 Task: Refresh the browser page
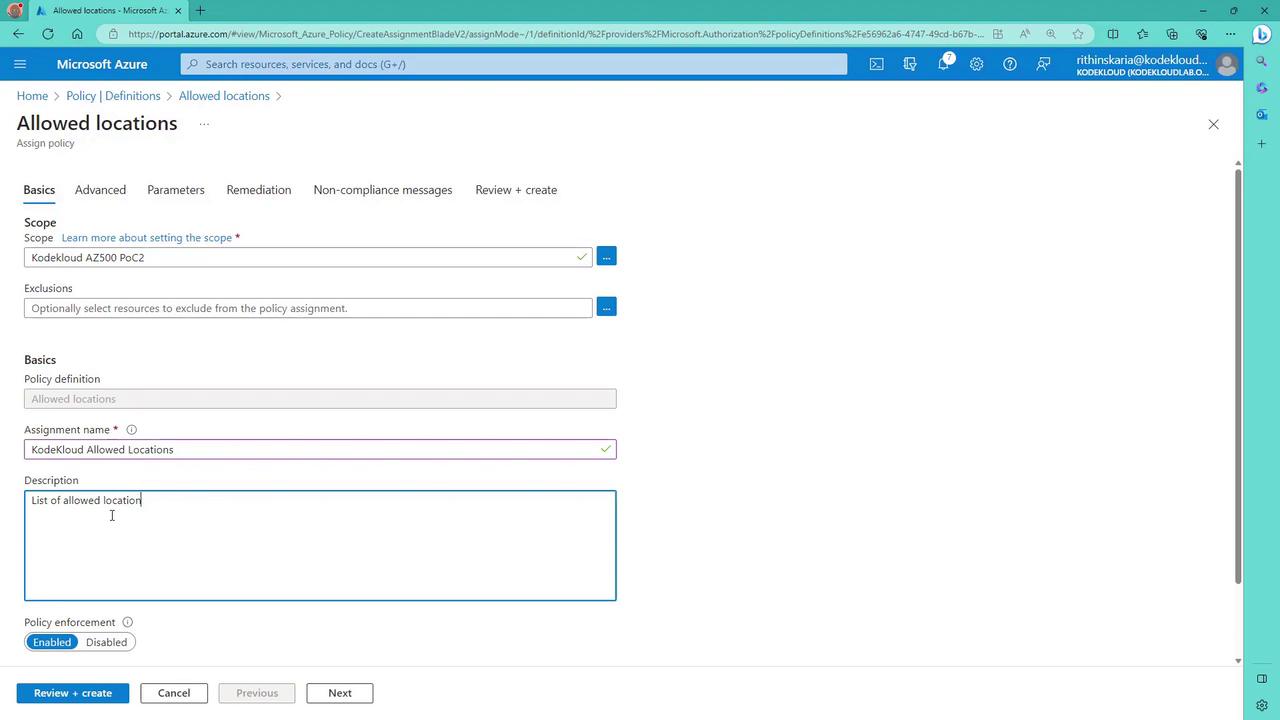coord(48,33)
